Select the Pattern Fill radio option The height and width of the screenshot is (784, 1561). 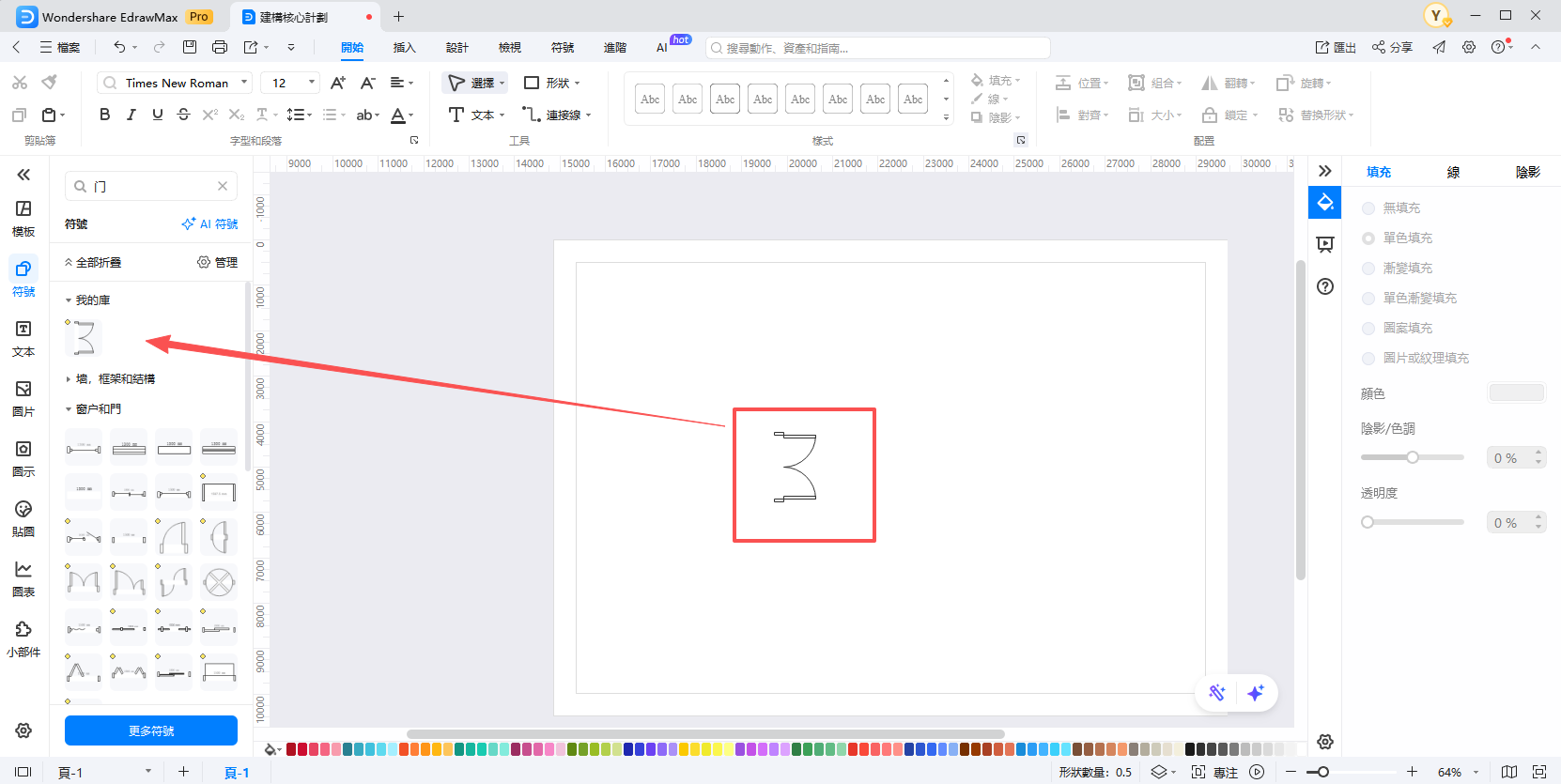tap(1368, 329)
